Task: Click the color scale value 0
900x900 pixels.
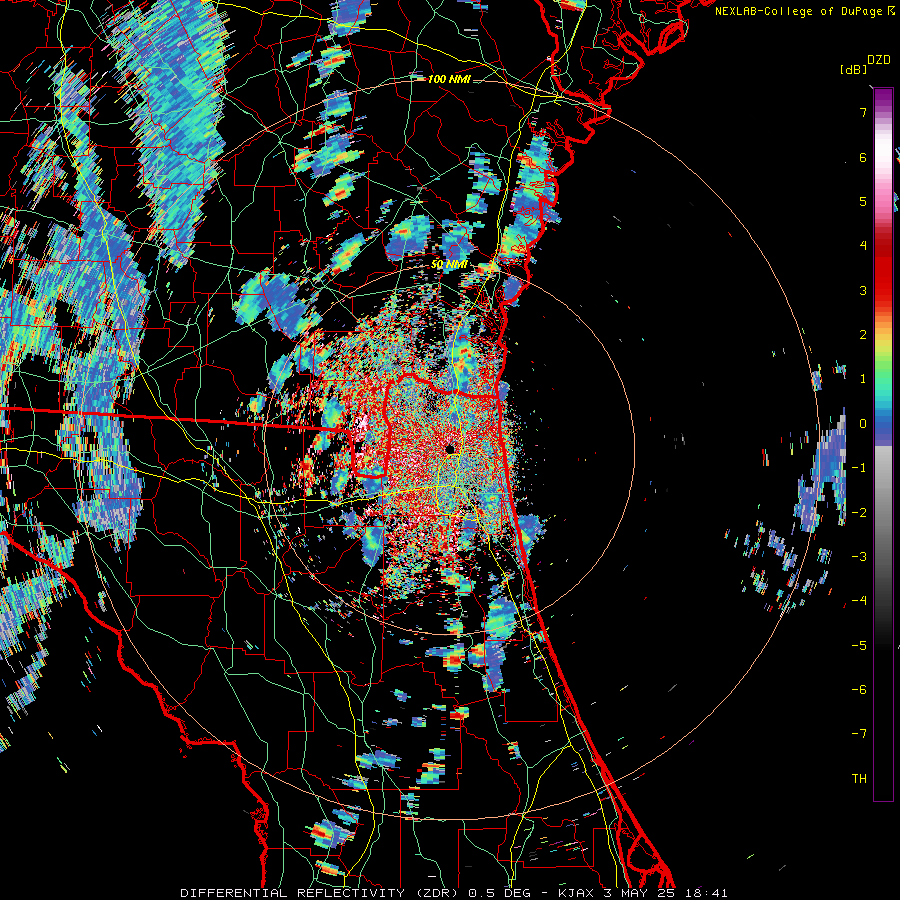Action: point(863,424)
